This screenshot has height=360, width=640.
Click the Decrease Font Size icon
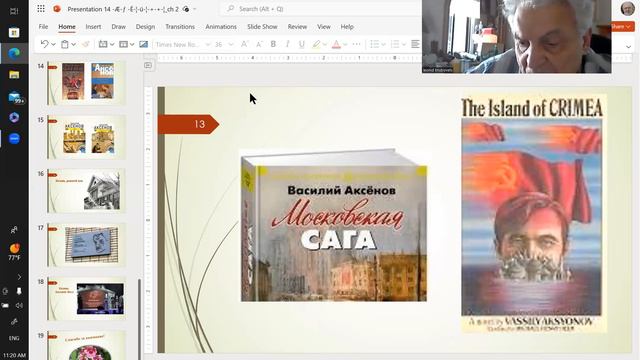point(259,44)
